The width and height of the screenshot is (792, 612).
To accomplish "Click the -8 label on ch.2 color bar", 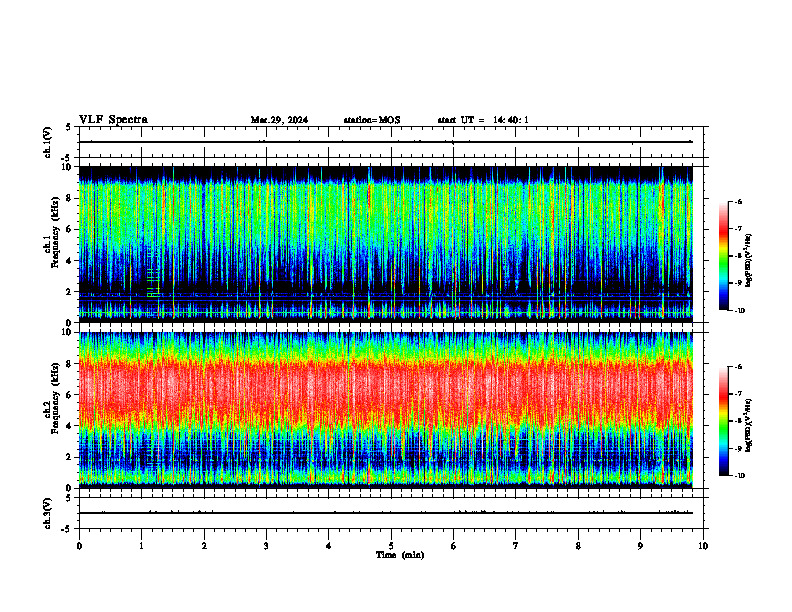I will coord(739,421).
